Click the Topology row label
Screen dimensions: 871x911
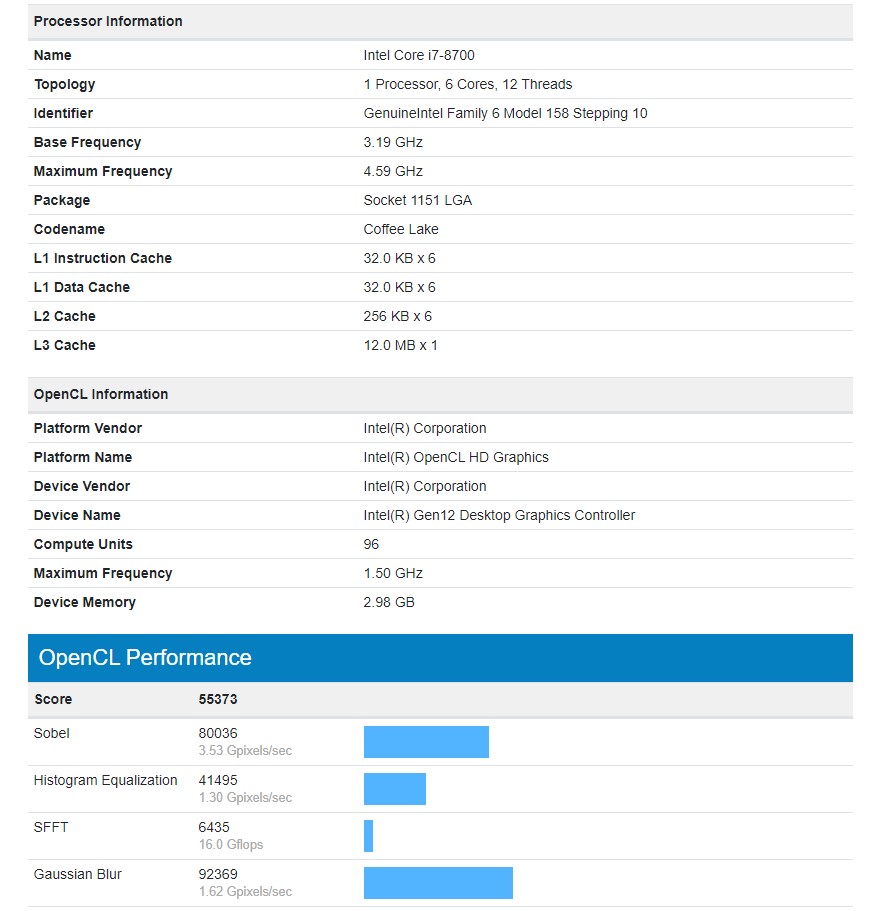(x=65, y=84)
